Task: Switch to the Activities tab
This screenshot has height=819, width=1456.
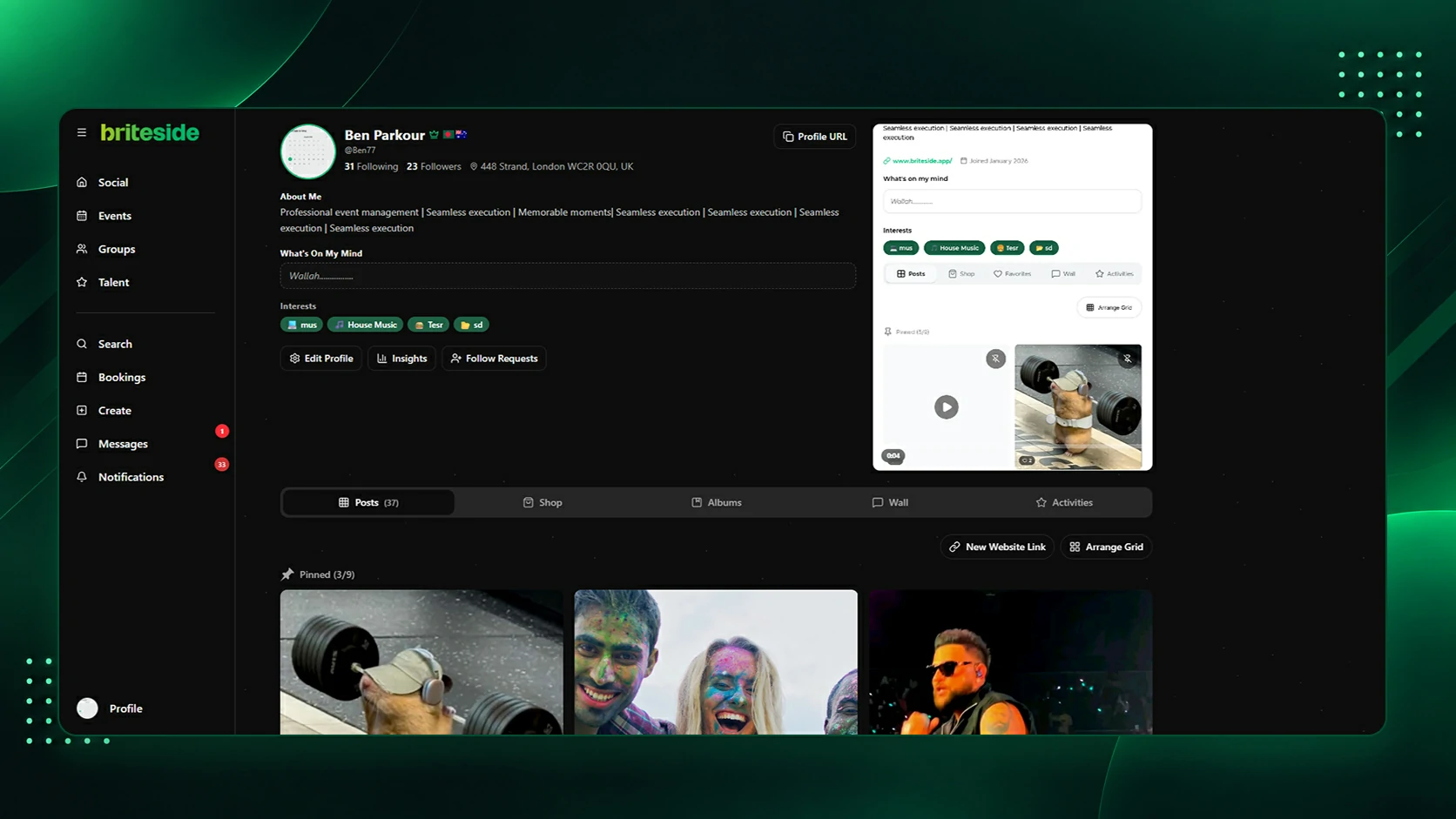Action: coord(1064,502)
